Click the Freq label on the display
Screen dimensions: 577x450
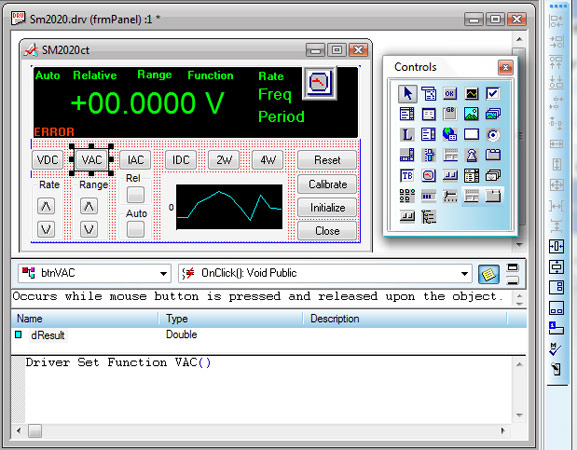tap(275, 95)
